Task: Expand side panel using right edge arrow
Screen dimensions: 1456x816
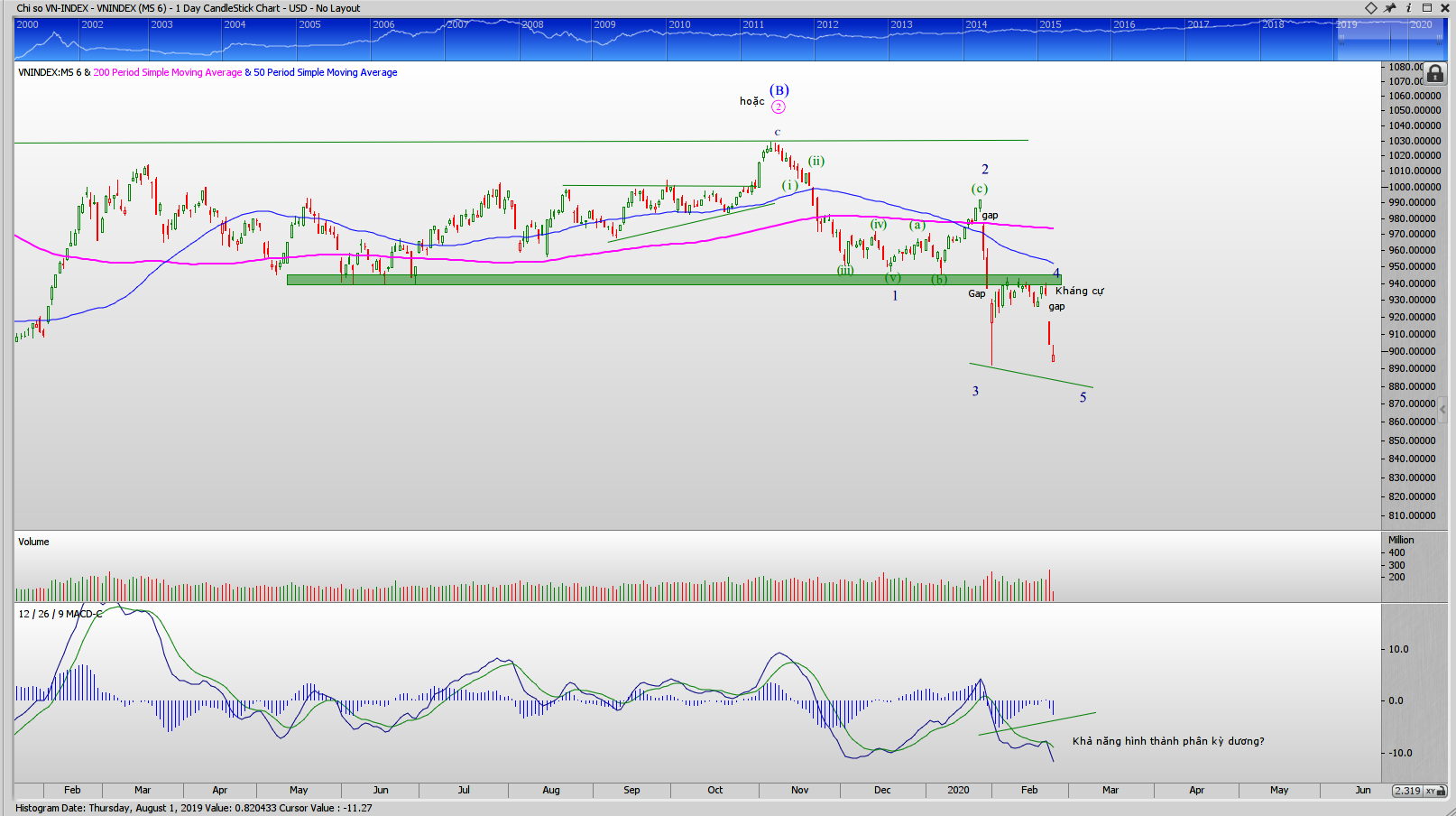Action: (1442, 409)
